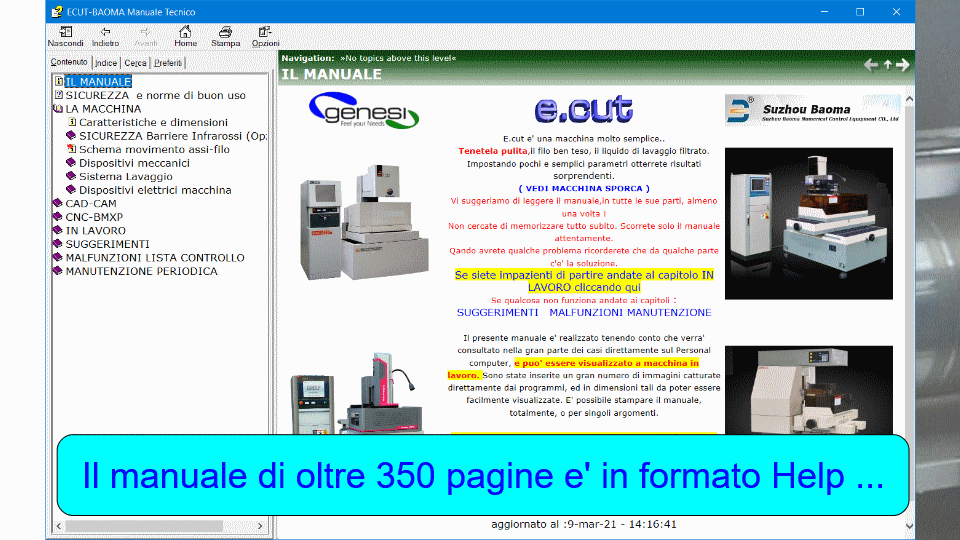960x540 pixels.
Task: Click the tree pane scroll left arrow
Action: click(59, 526)
